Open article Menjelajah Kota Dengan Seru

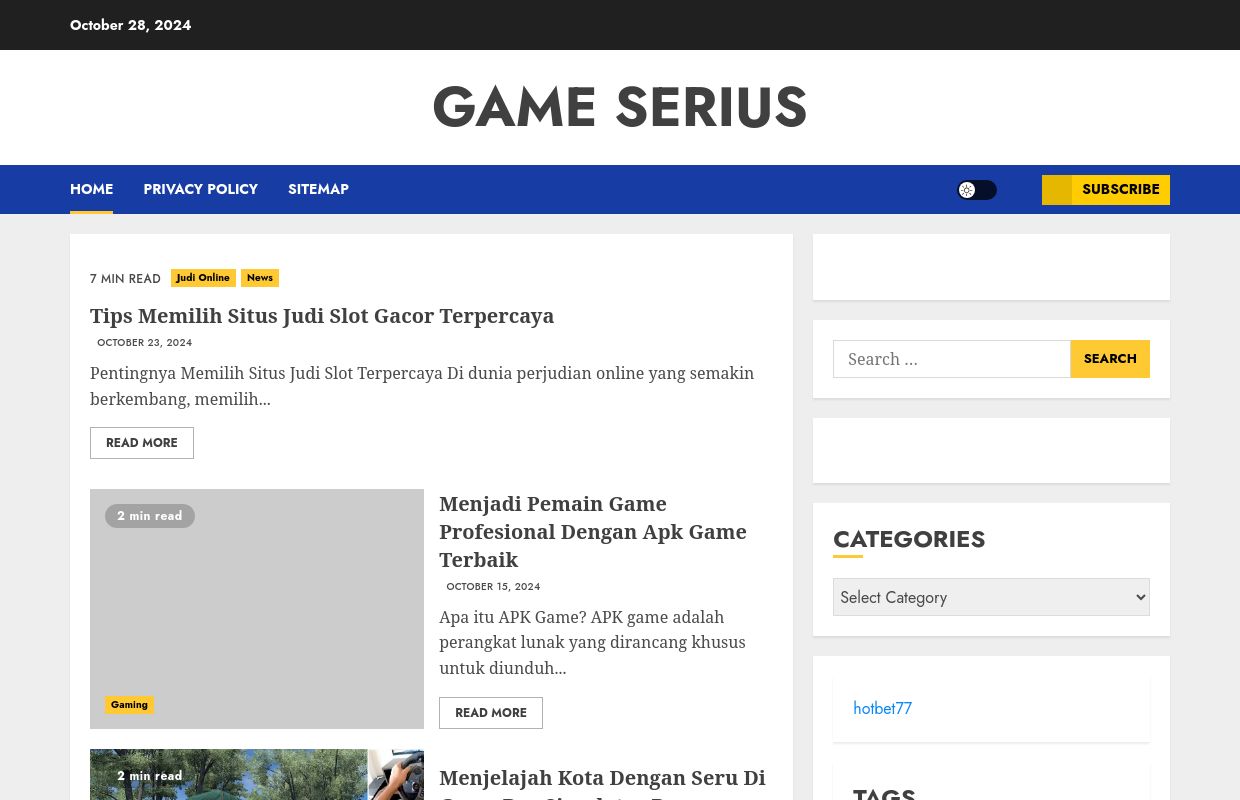coord(602,782)
